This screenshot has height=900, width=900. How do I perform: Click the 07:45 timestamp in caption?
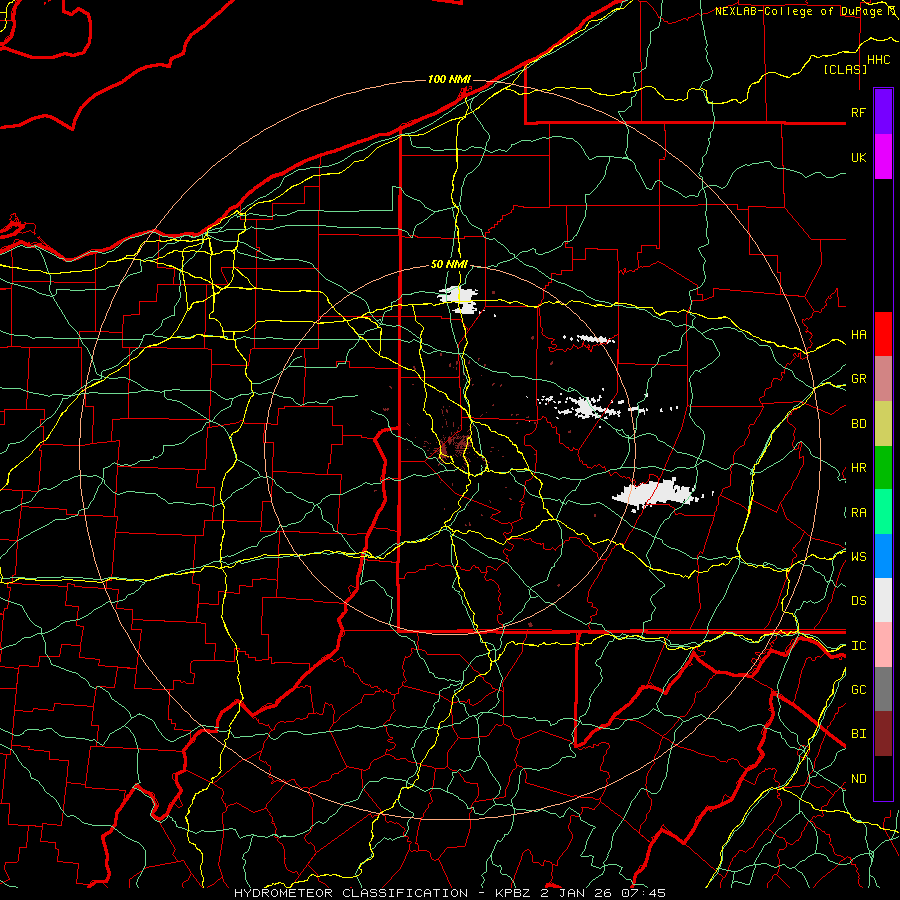[643, 893]
